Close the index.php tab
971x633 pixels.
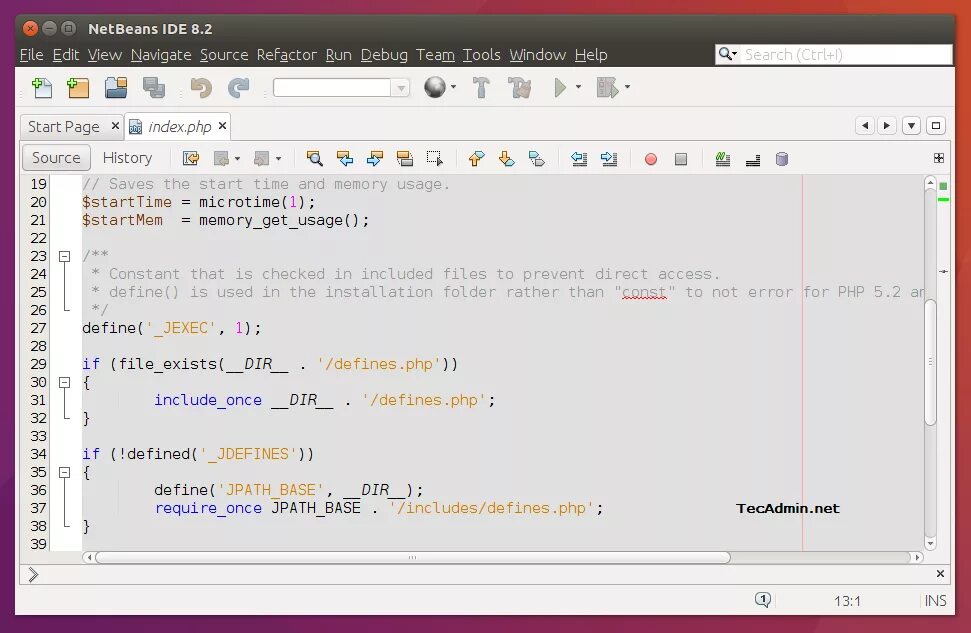point(222,126)
